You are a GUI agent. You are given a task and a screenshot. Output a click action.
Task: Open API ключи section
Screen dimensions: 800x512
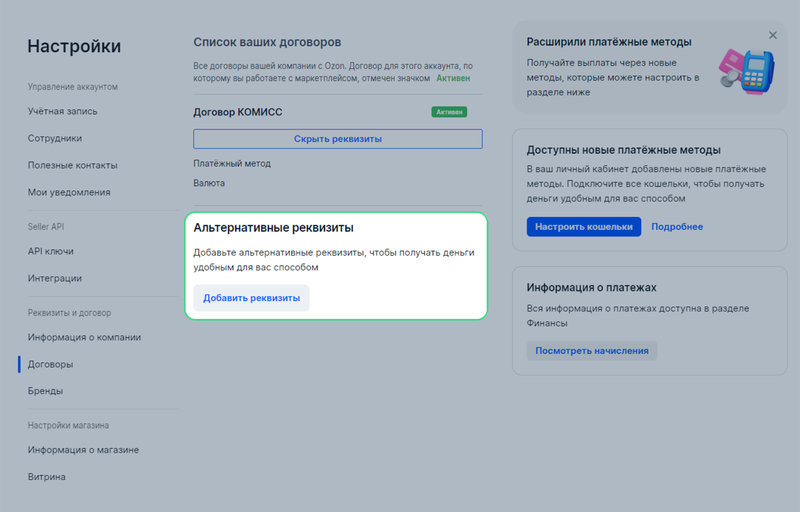tap(51, 251)
